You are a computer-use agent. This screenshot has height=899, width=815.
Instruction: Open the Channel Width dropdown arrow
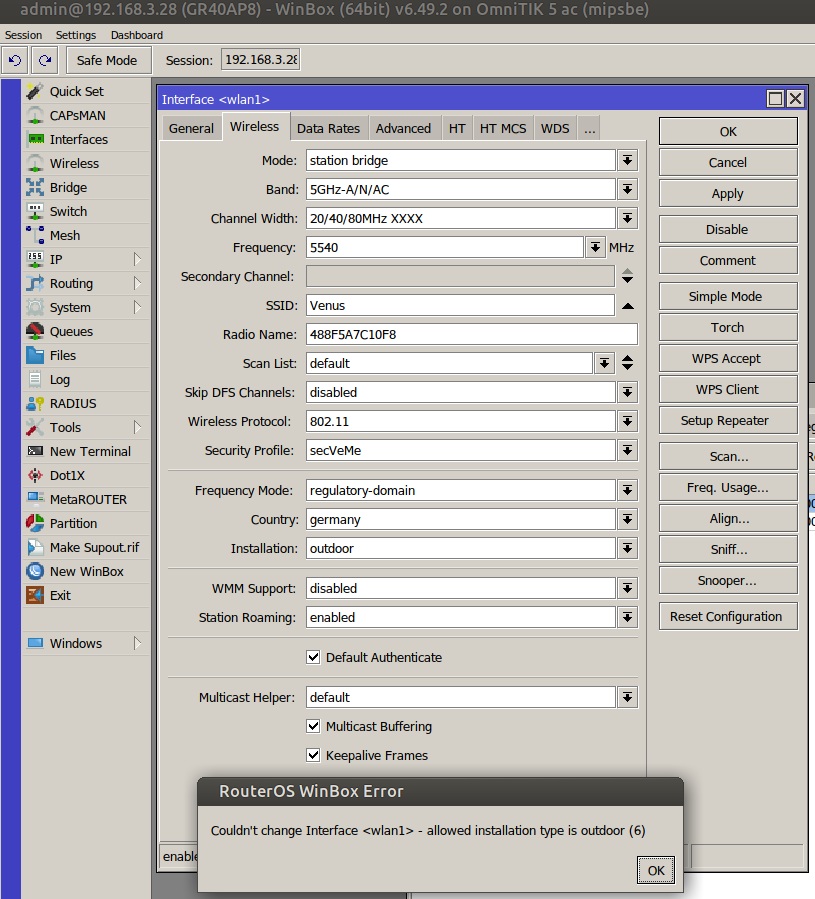[627, 218]
